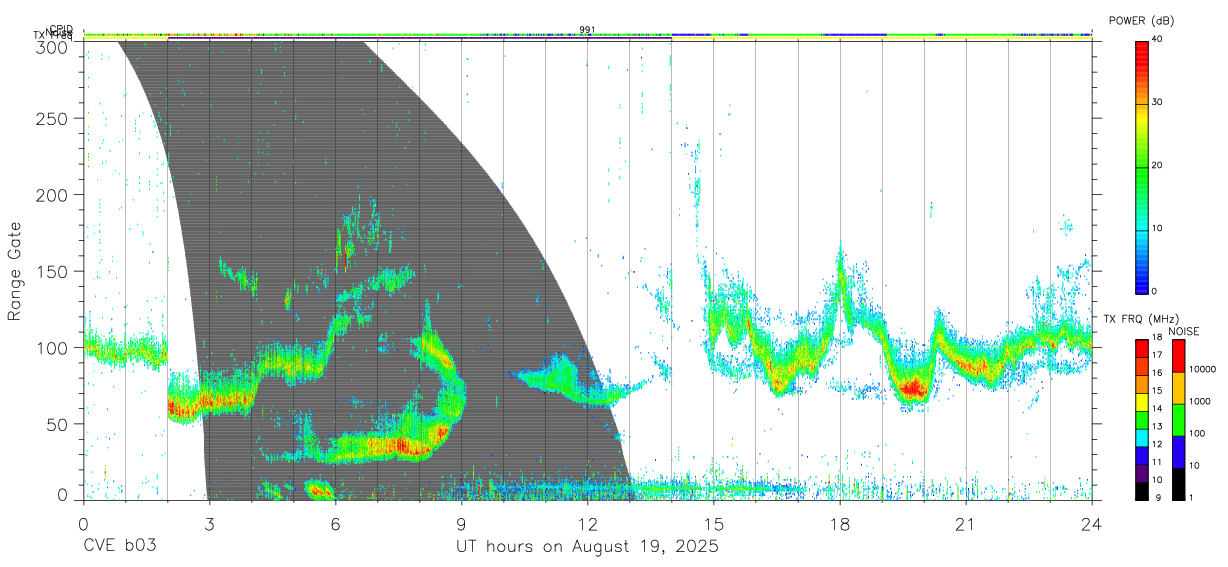The width and height of the screenshot is (1228, 567).
Task: Select the 30 tick on the power colorbar
Action: (1158, 102)
